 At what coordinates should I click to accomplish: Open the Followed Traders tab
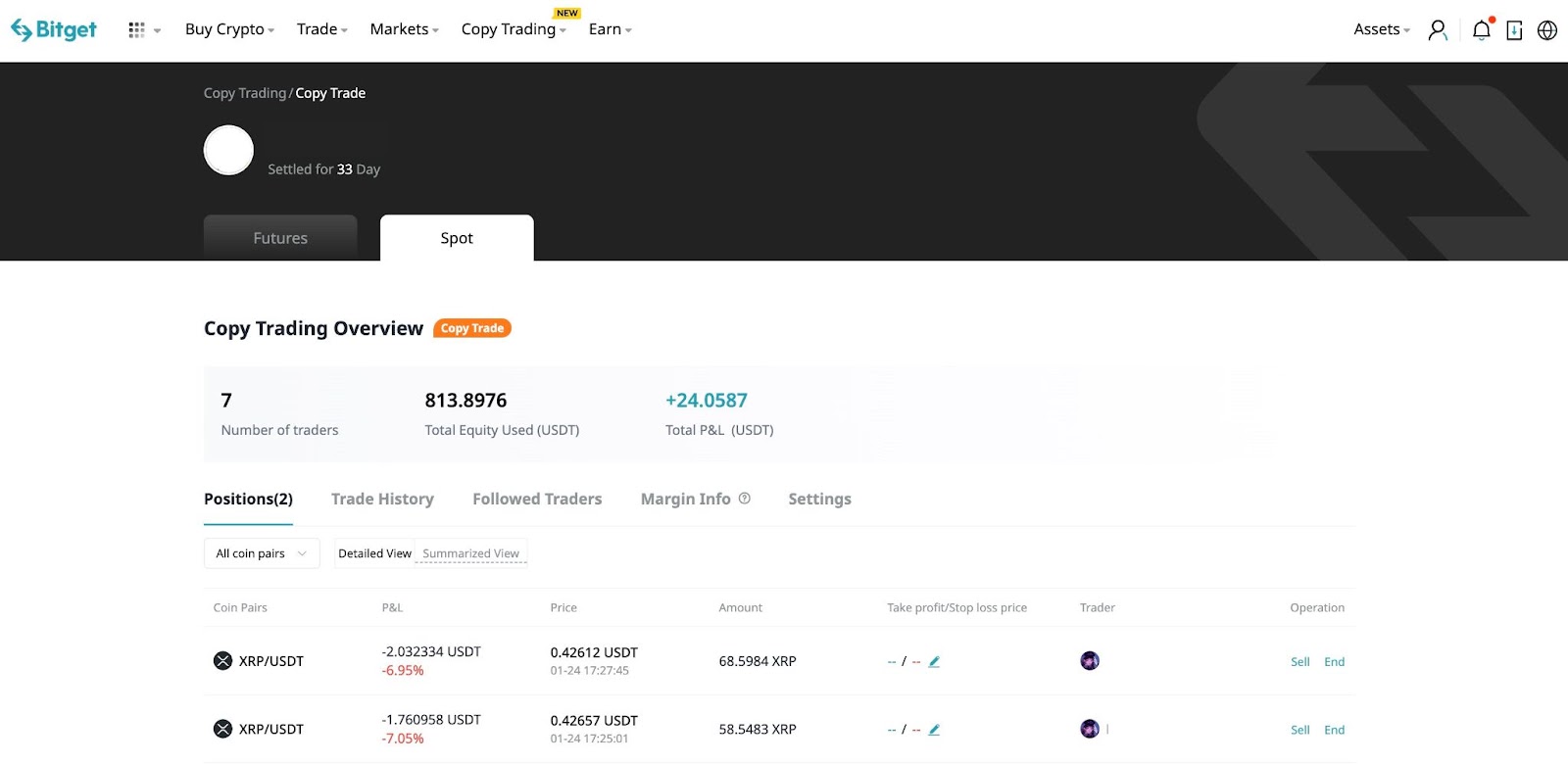[537, 500]
